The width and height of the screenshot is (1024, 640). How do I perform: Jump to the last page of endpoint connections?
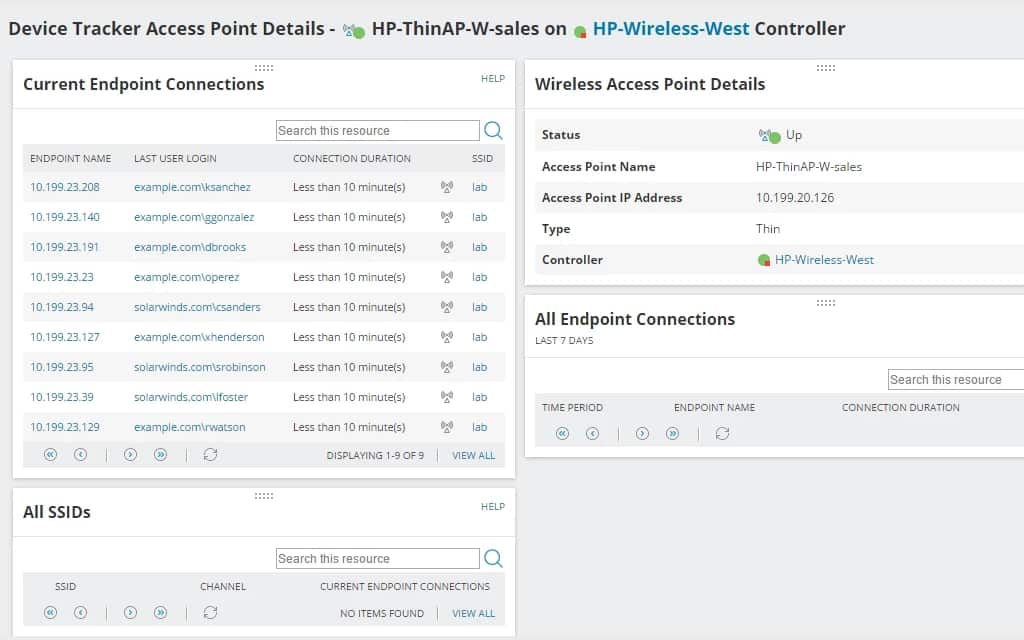[x=159, y=455]
